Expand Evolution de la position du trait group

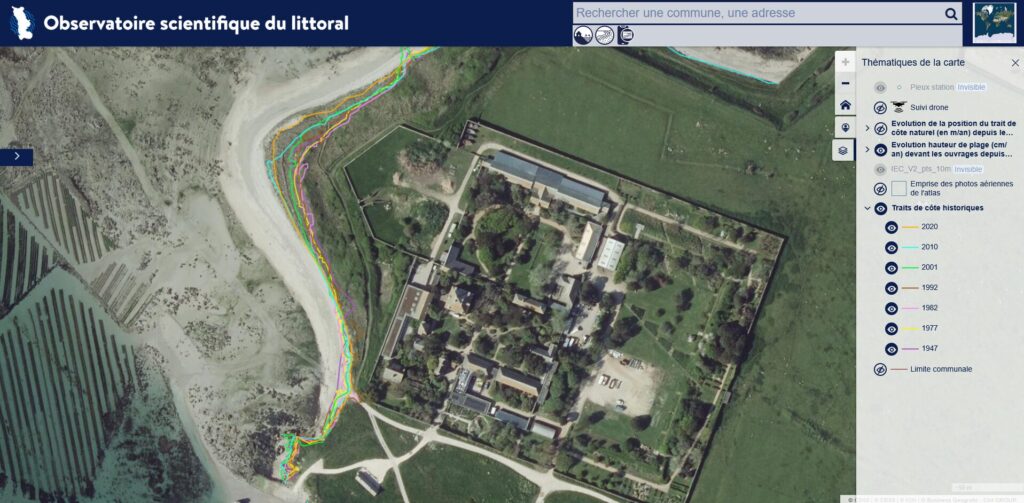pyautogui.click(x=867, y=128)
